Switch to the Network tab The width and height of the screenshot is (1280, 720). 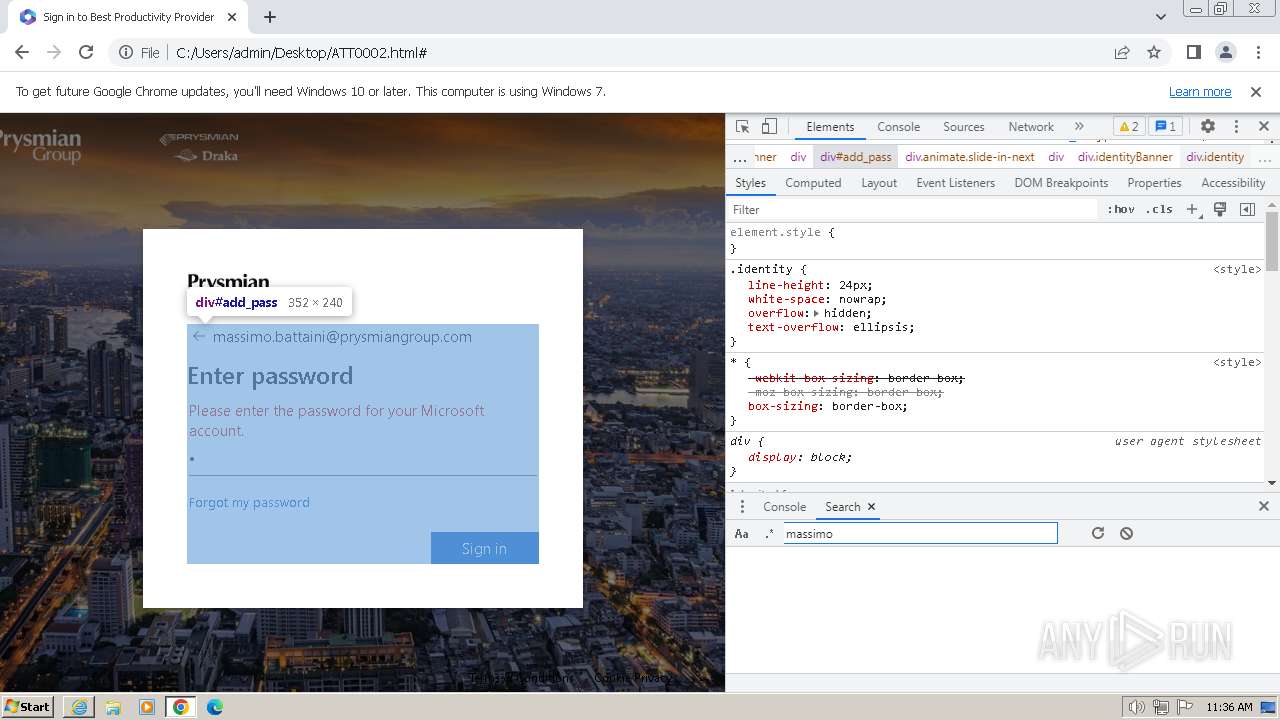tap(1031, 127)
